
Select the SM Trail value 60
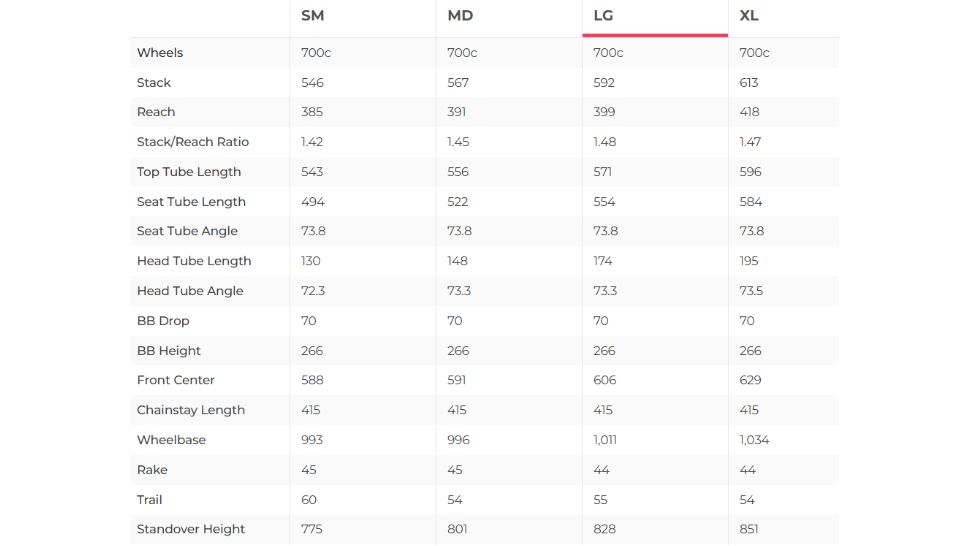(x=309, y=500)
